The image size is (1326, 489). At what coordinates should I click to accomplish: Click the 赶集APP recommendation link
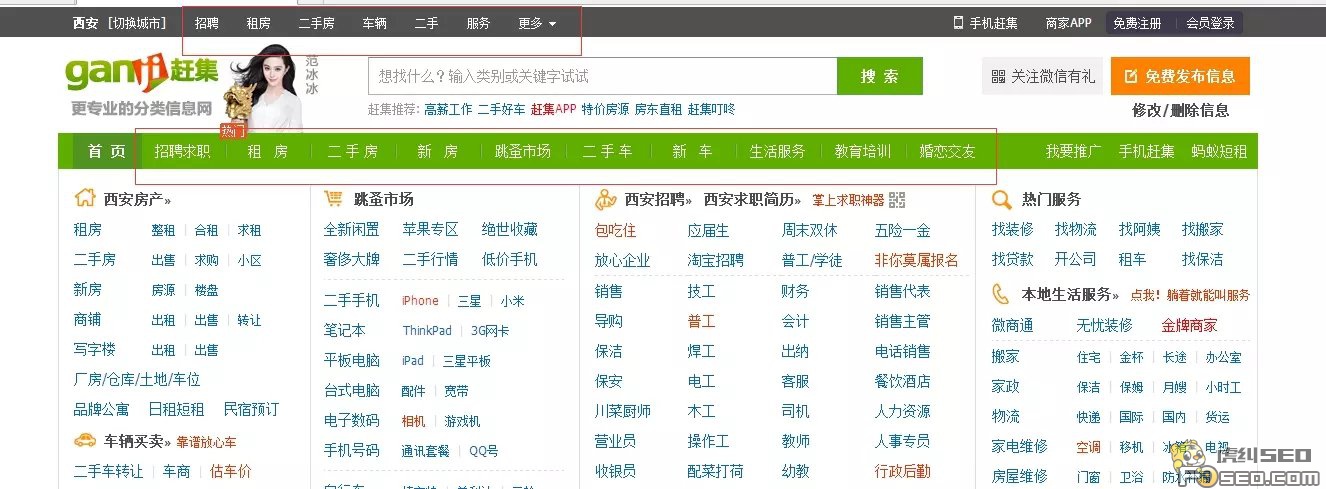553,110
